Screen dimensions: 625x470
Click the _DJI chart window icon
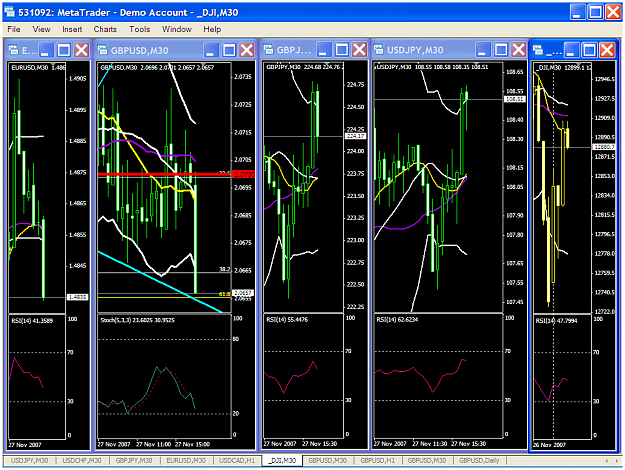click(x=538, y=50)
